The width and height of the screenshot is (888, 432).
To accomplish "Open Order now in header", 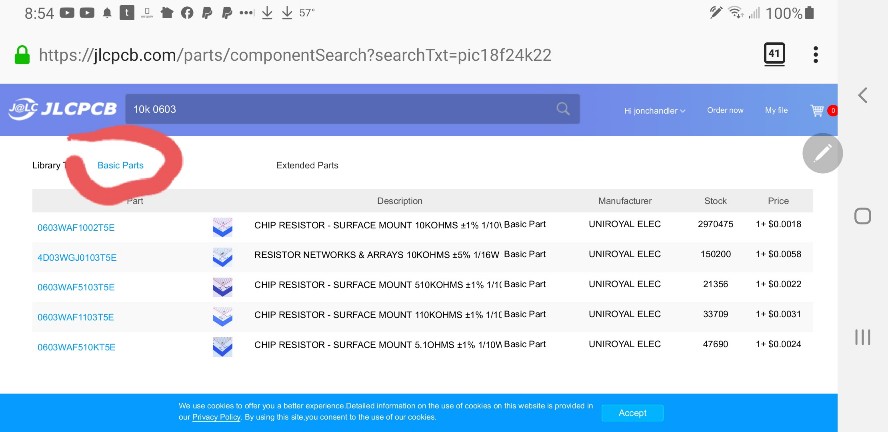I will pyautogui.click(x=725, y=110).
